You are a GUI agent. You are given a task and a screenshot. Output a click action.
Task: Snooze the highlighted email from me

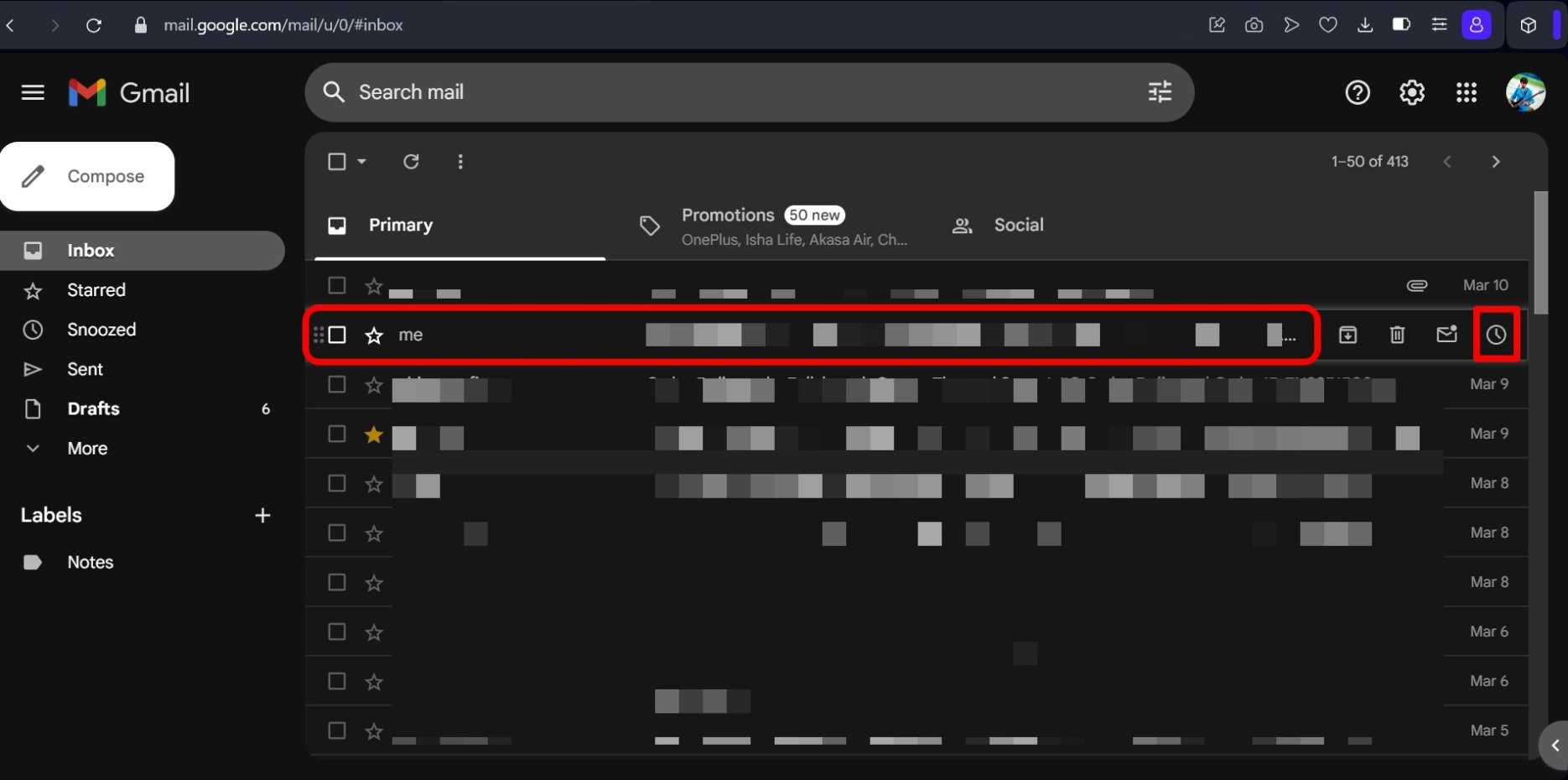(1497, 334)
